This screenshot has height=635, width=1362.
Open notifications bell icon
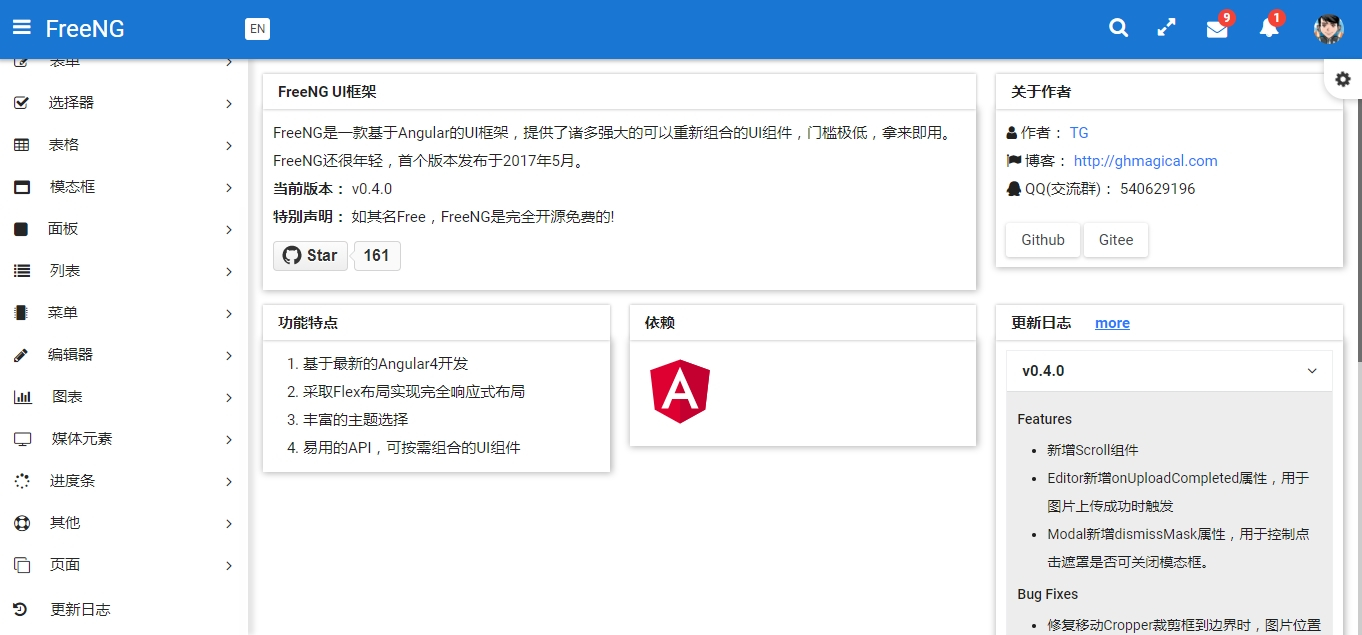1269,27
